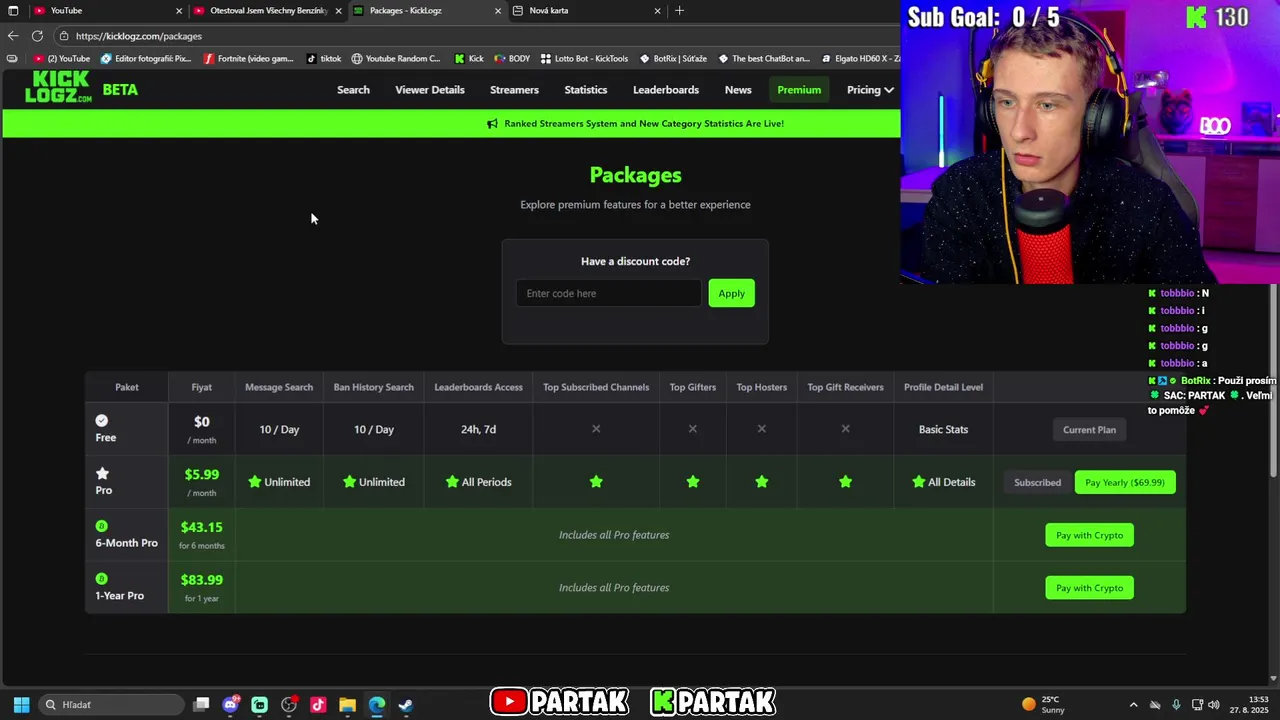This screenshot has width=1280, height=720.
Task: Switch to the Nová karta tab
Action: pyautogui.click(x=588, y=11)
